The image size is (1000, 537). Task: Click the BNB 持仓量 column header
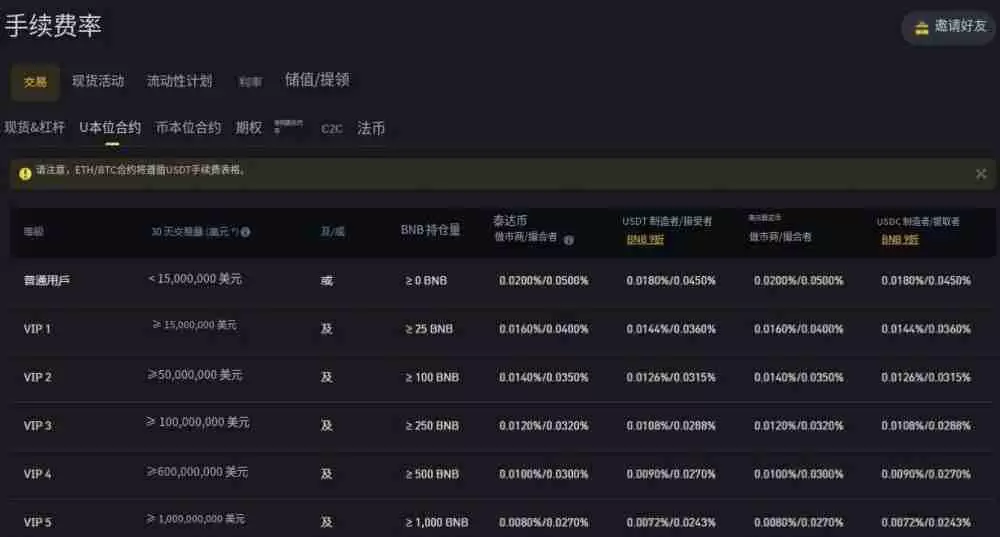coord(430,230)
